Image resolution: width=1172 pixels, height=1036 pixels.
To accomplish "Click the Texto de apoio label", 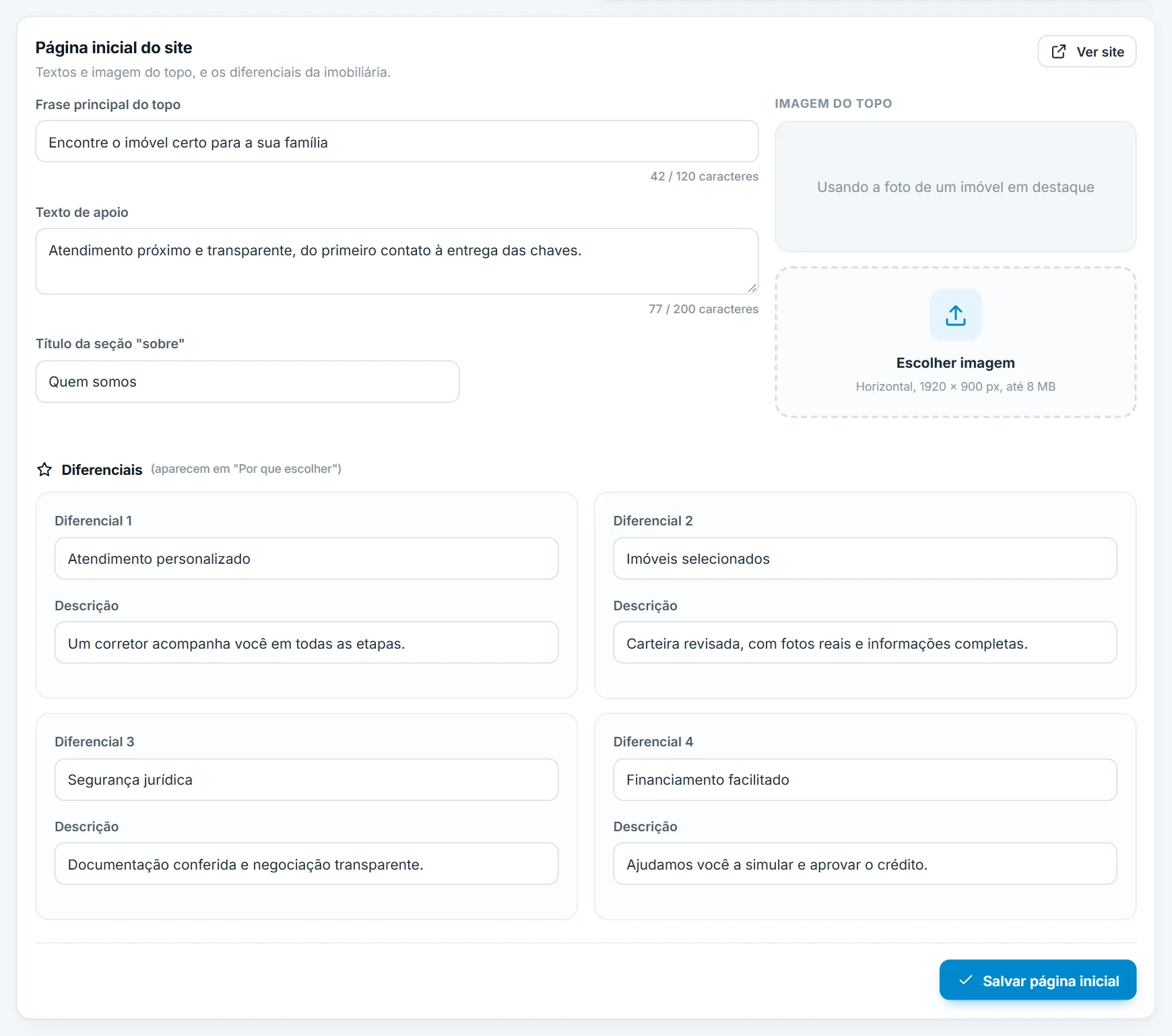I will pyautogui.click(x=82, y=212).
